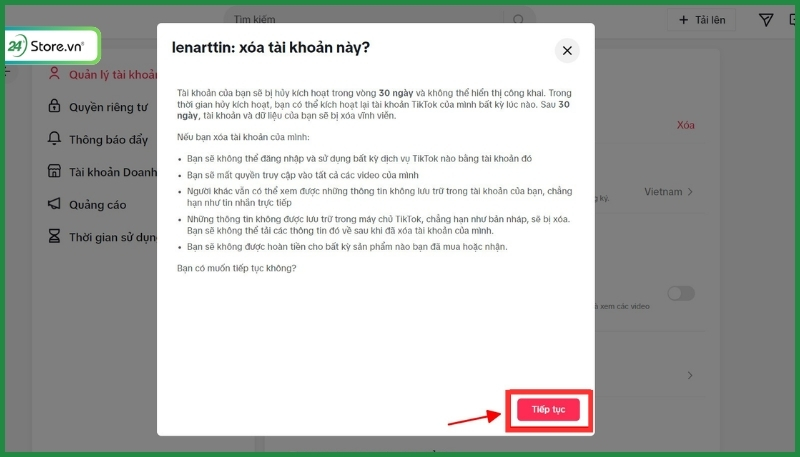This screenshot has height=457, width=800.
Task: Toggle the switch beside xem các video
Action: pos(681,293)
